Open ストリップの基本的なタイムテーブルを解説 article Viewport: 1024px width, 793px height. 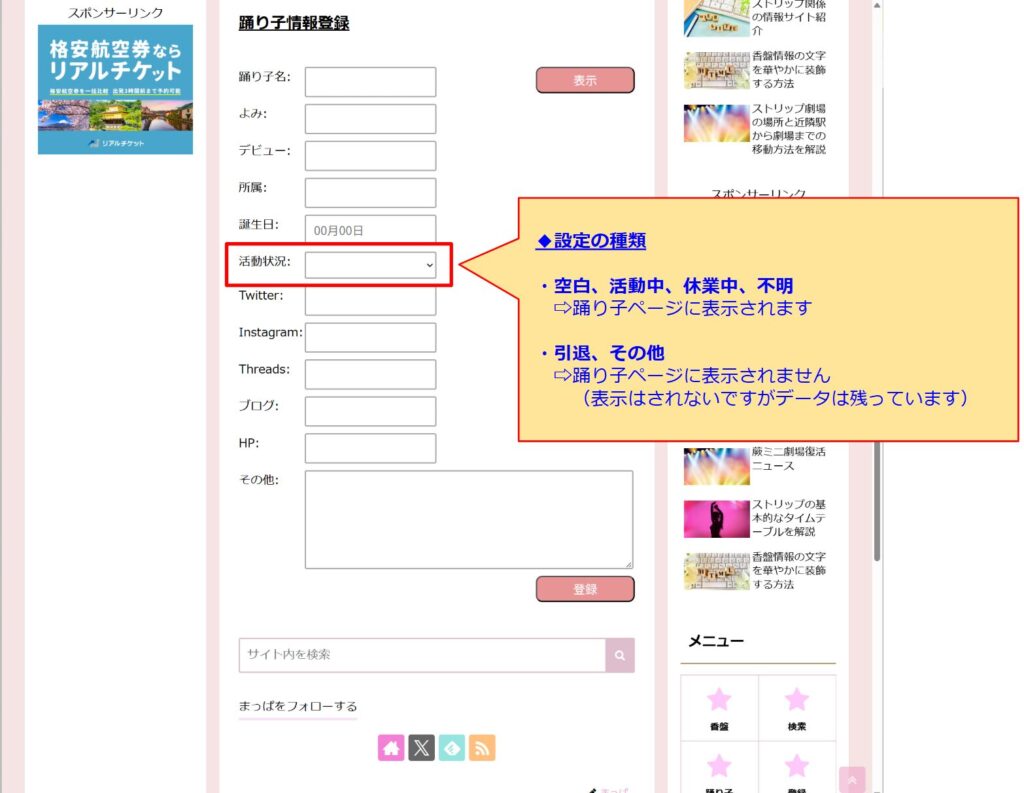789,518
